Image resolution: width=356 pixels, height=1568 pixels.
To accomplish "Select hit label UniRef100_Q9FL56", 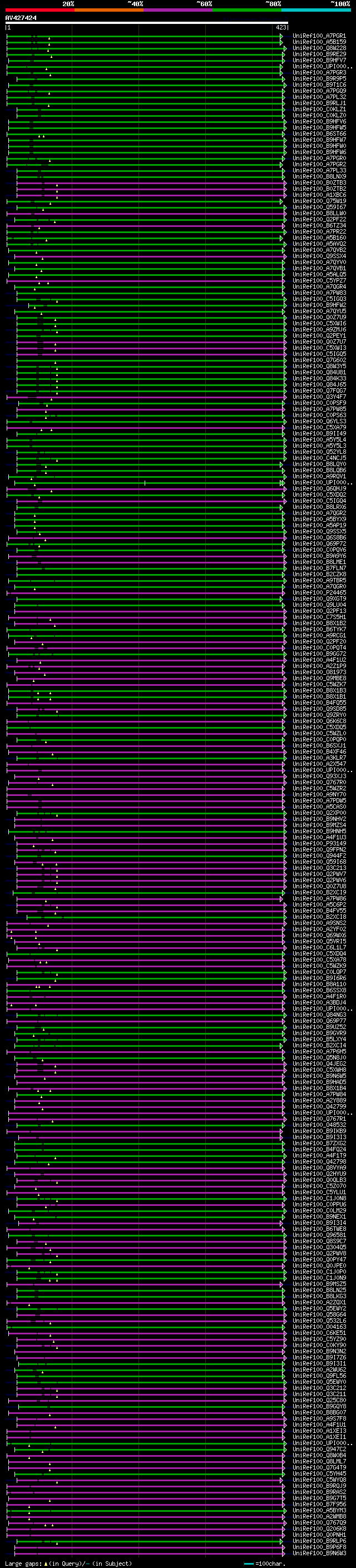I will tap(319, 1376).
